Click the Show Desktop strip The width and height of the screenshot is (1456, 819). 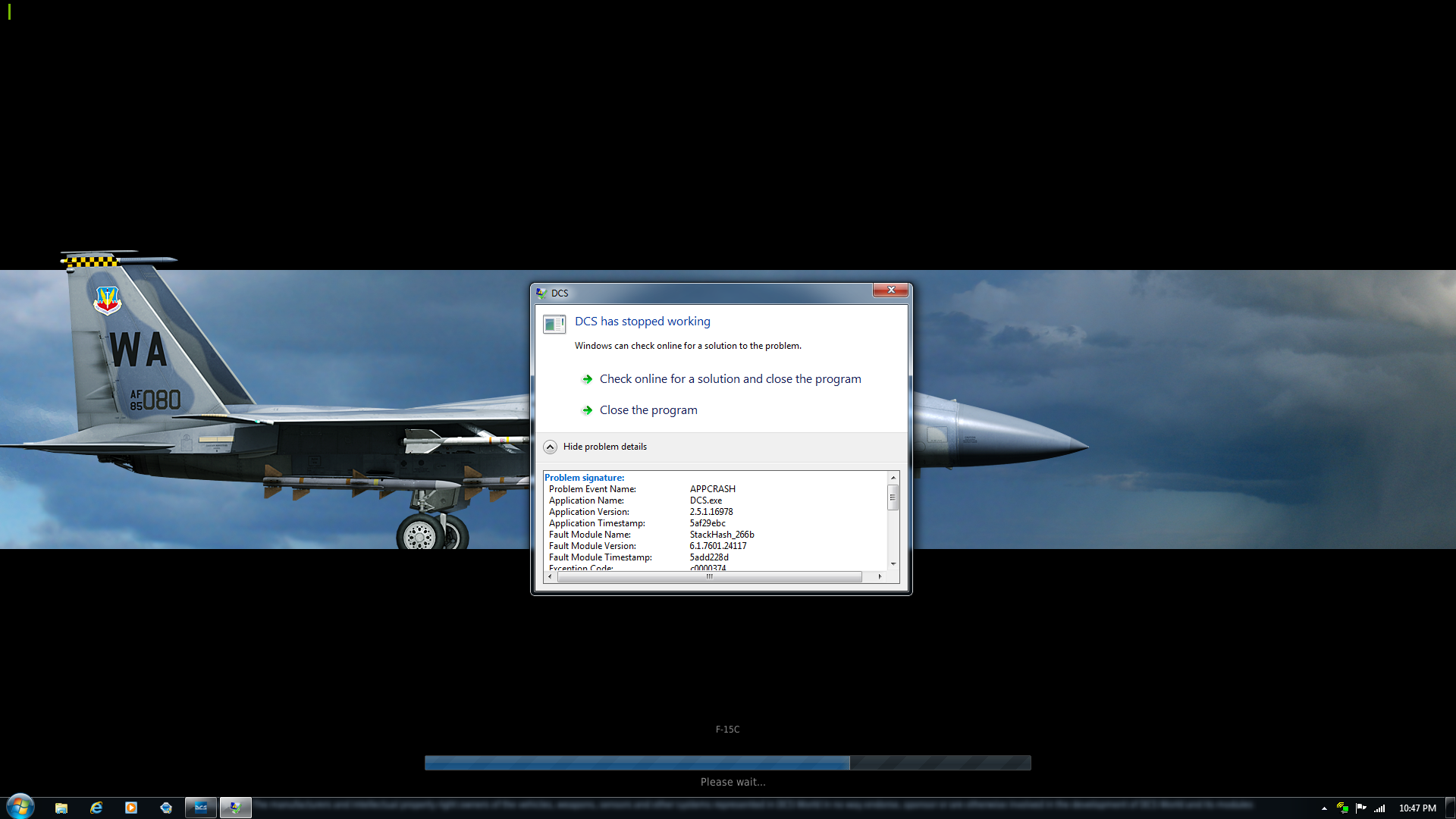tap(1451, 808)
